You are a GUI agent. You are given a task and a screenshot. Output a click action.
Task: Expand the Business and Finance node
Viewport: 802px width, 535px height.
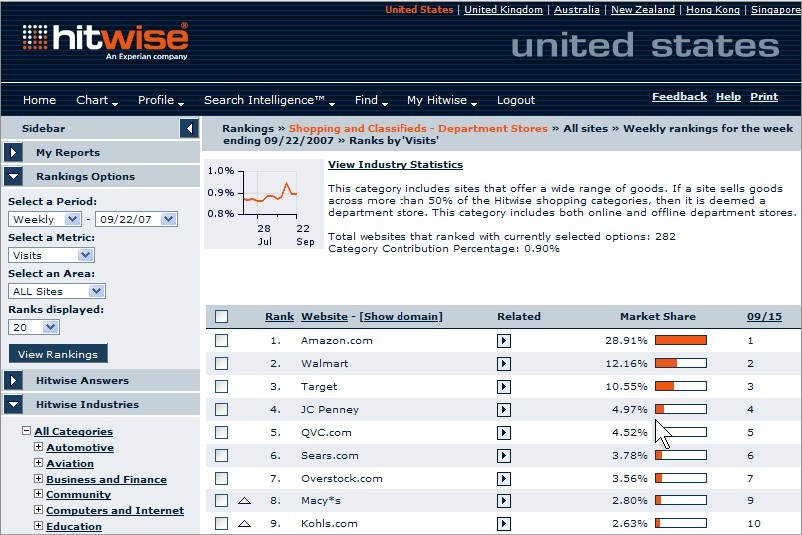click(38, 479)
